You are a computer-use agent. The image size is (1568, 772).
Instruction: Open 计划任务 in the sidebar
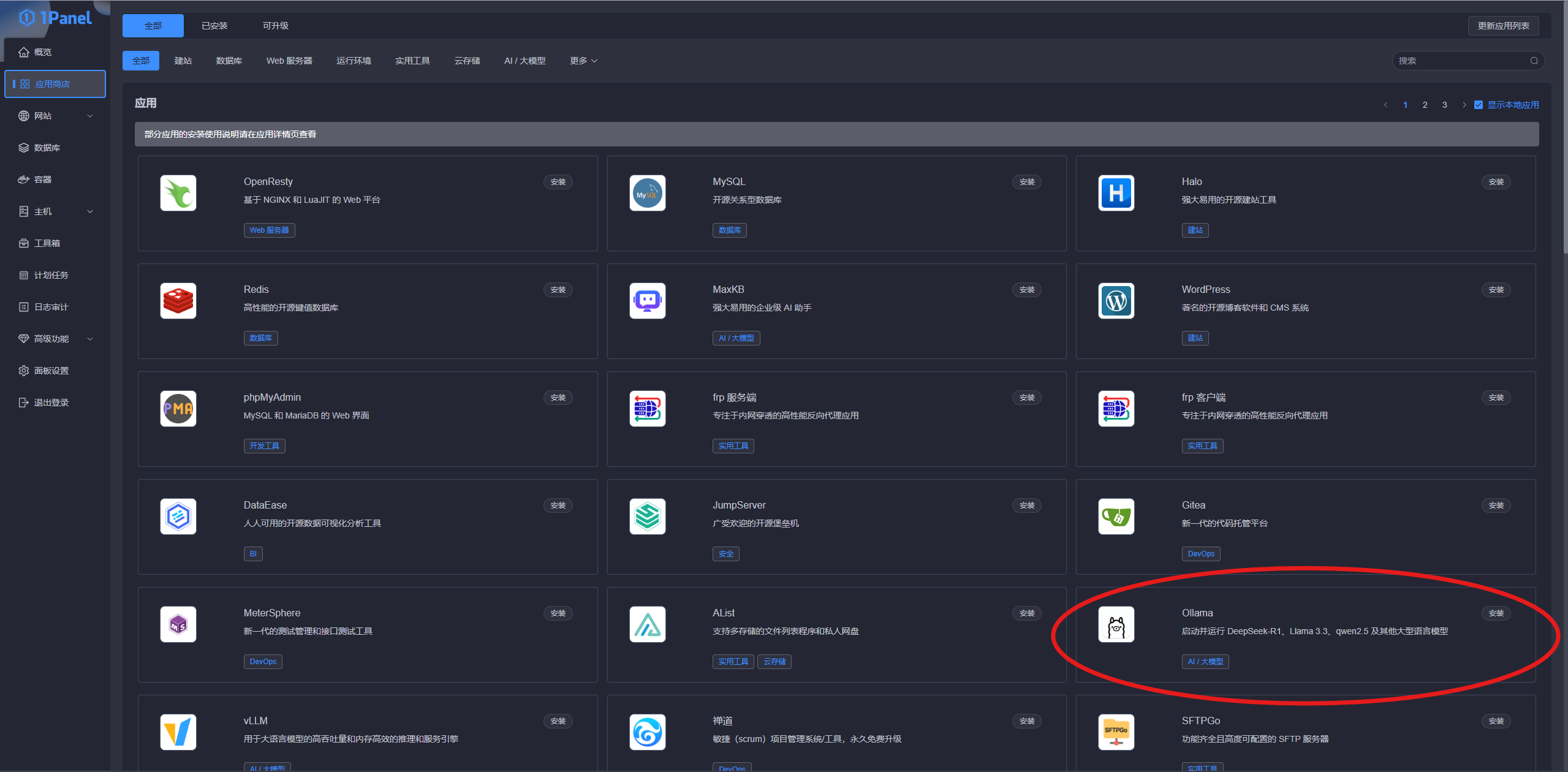click(x=55, y=275)
